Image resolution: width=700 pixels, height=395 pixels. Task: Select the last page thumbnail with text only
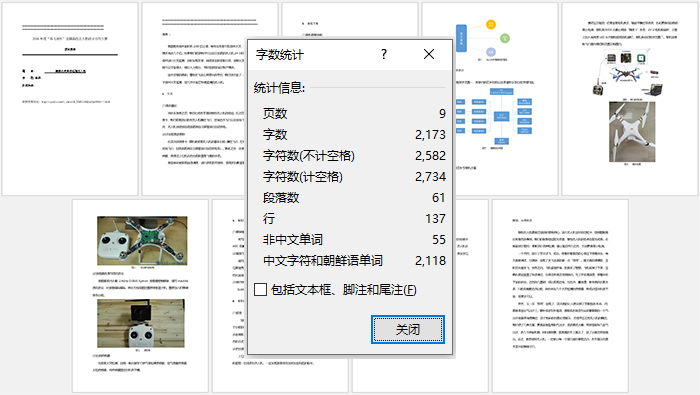click(x=560, y=296)
